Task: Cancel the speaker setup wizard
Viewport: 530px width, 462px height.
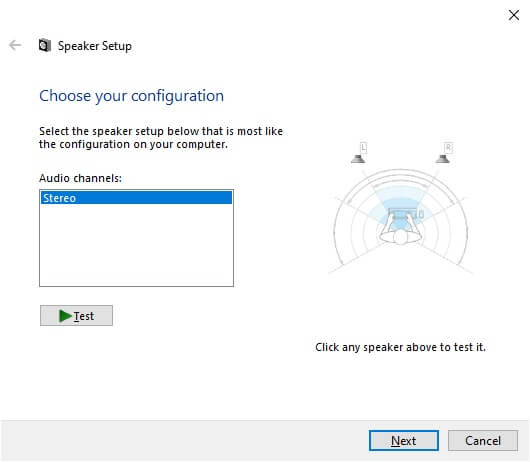Action: coord(483,440)
